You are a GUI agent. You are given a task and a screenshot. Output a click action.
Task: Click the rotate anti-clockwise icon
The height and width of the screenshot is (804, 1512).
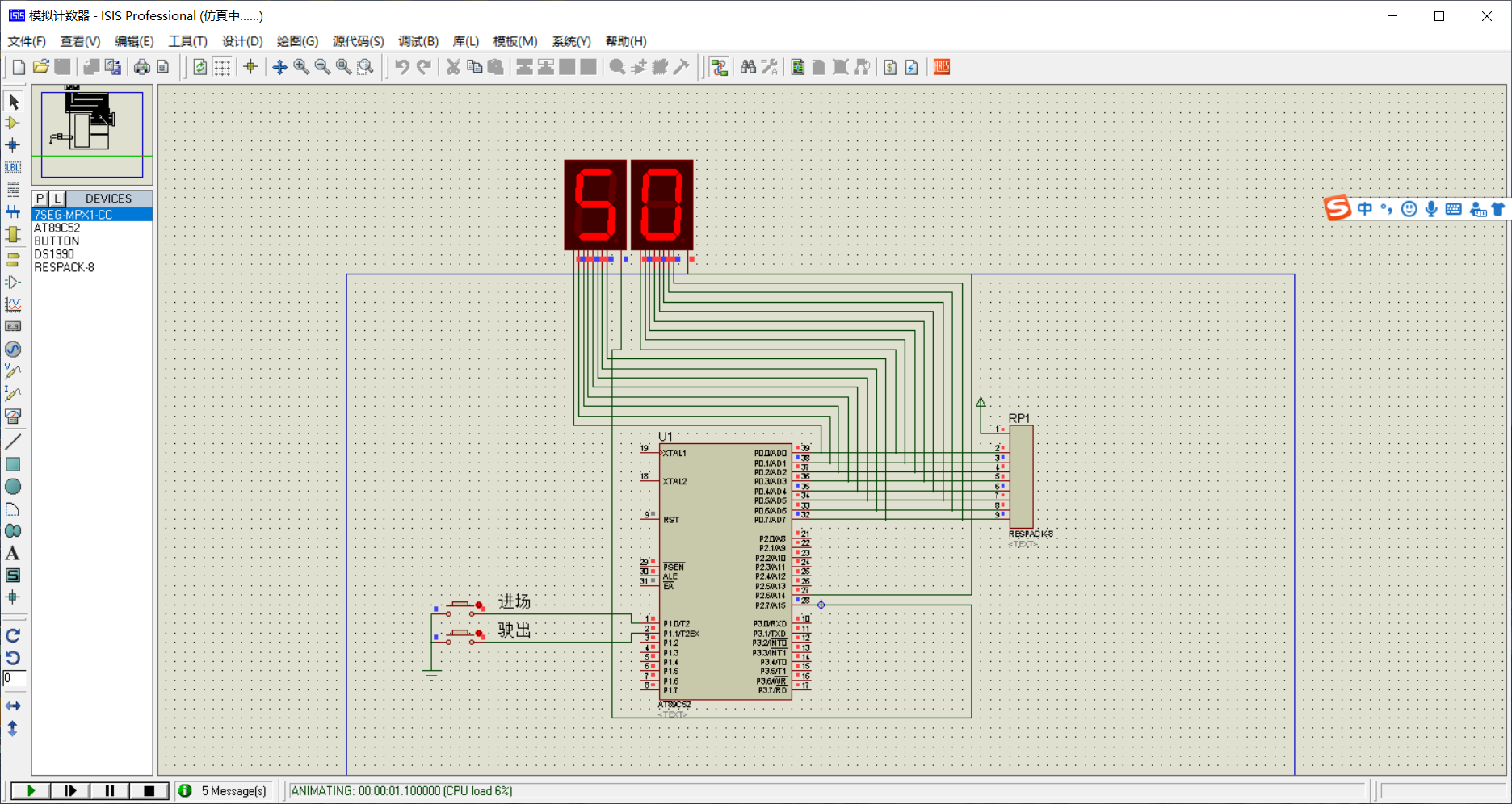click(13, 658)
